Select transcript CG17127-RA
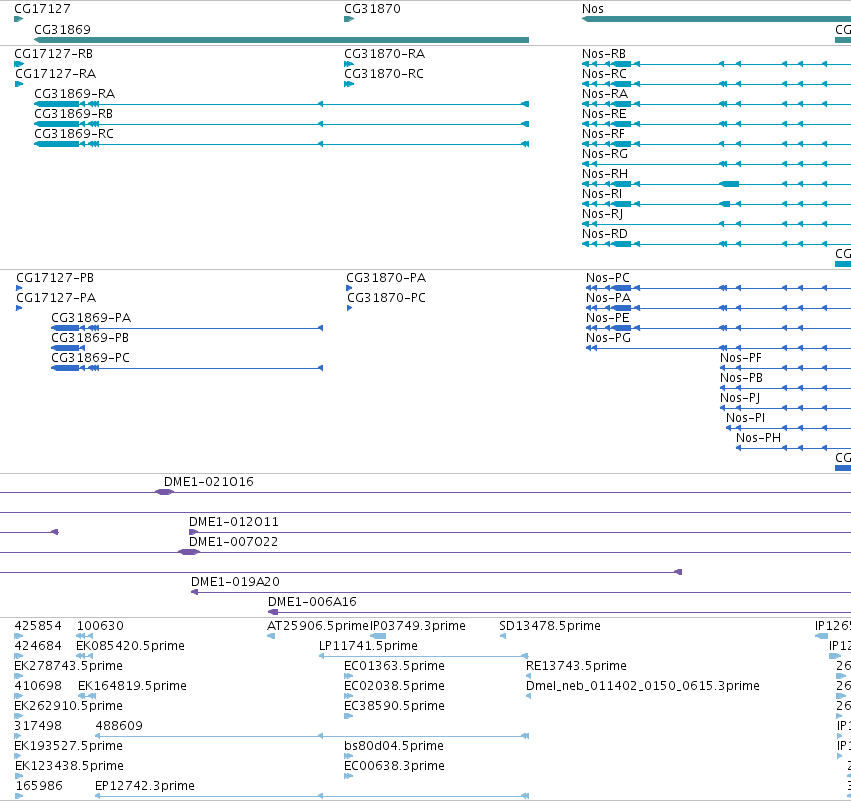Image resolution: width=851 pixels, height=801 pixels. coord(55,74)
